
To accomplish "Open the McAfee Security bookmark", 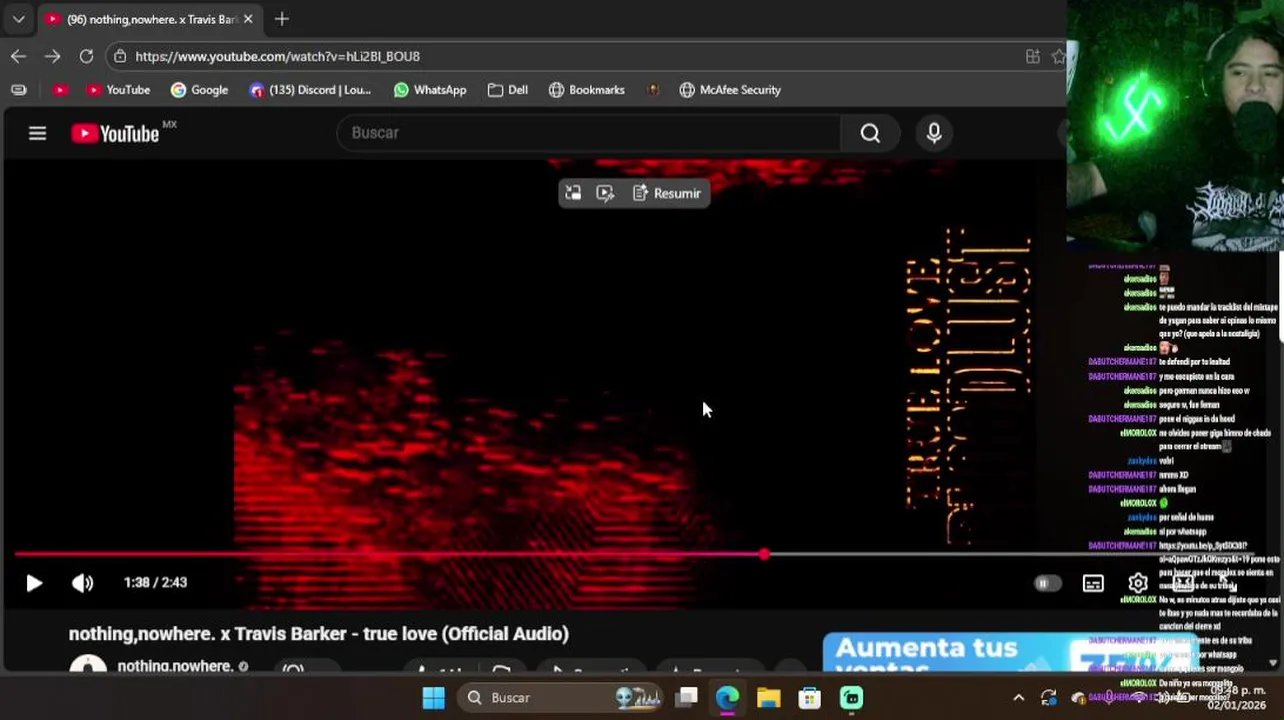I will 730,90.
